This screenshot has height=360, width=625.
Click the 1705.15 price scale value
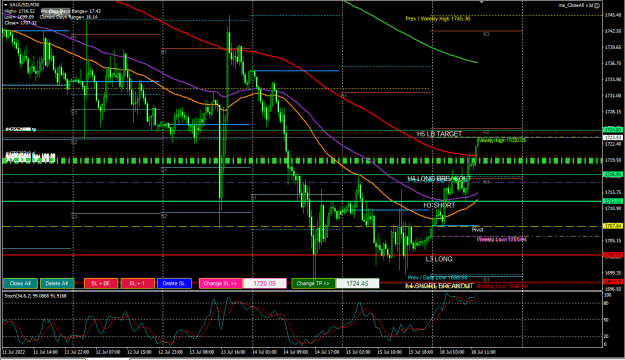(613, 241)
